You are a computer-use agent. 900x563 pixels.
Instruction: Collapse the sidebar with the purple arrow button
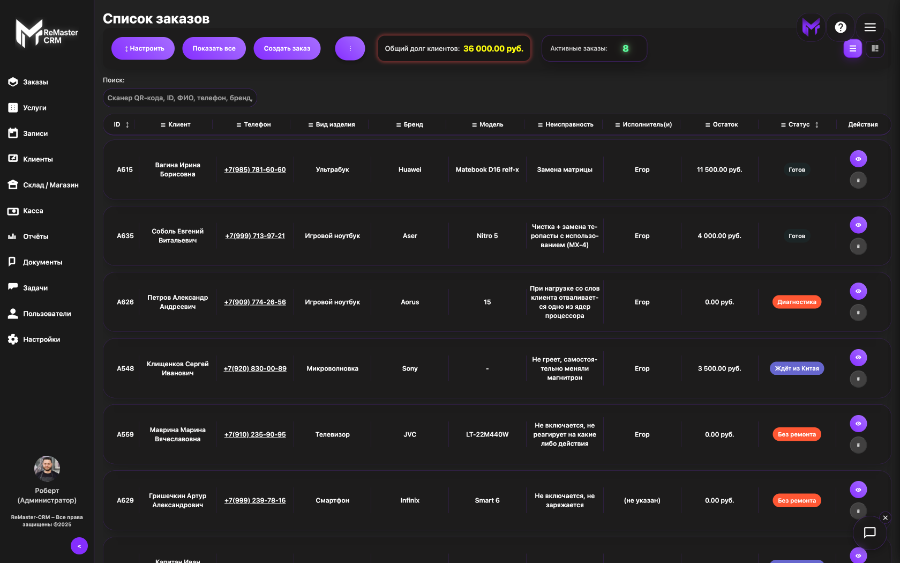pyautogui.click(x=79, y=545)
